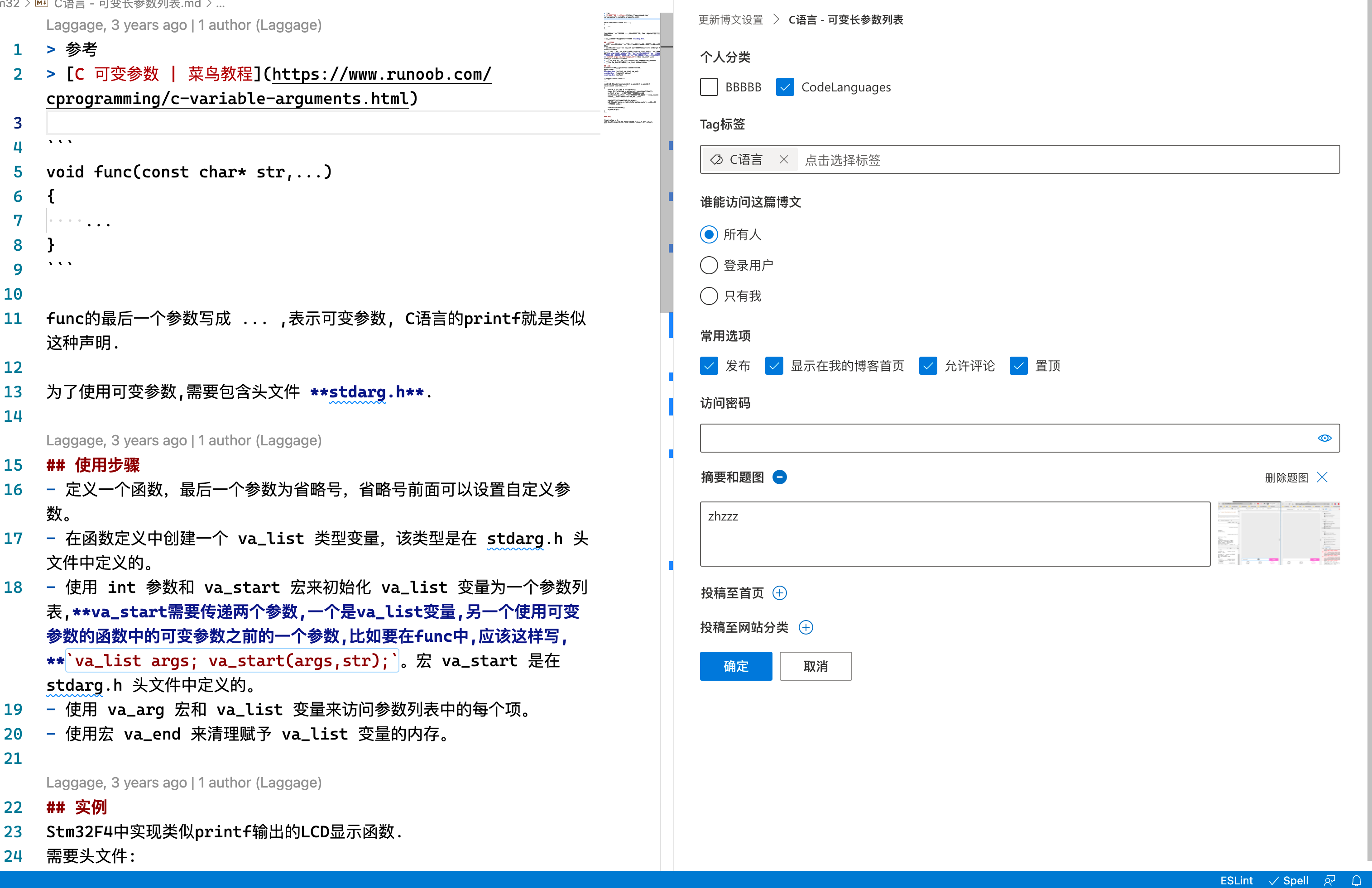
Task: Check the BBBBB category checkbox
Action: pos(709,87)
